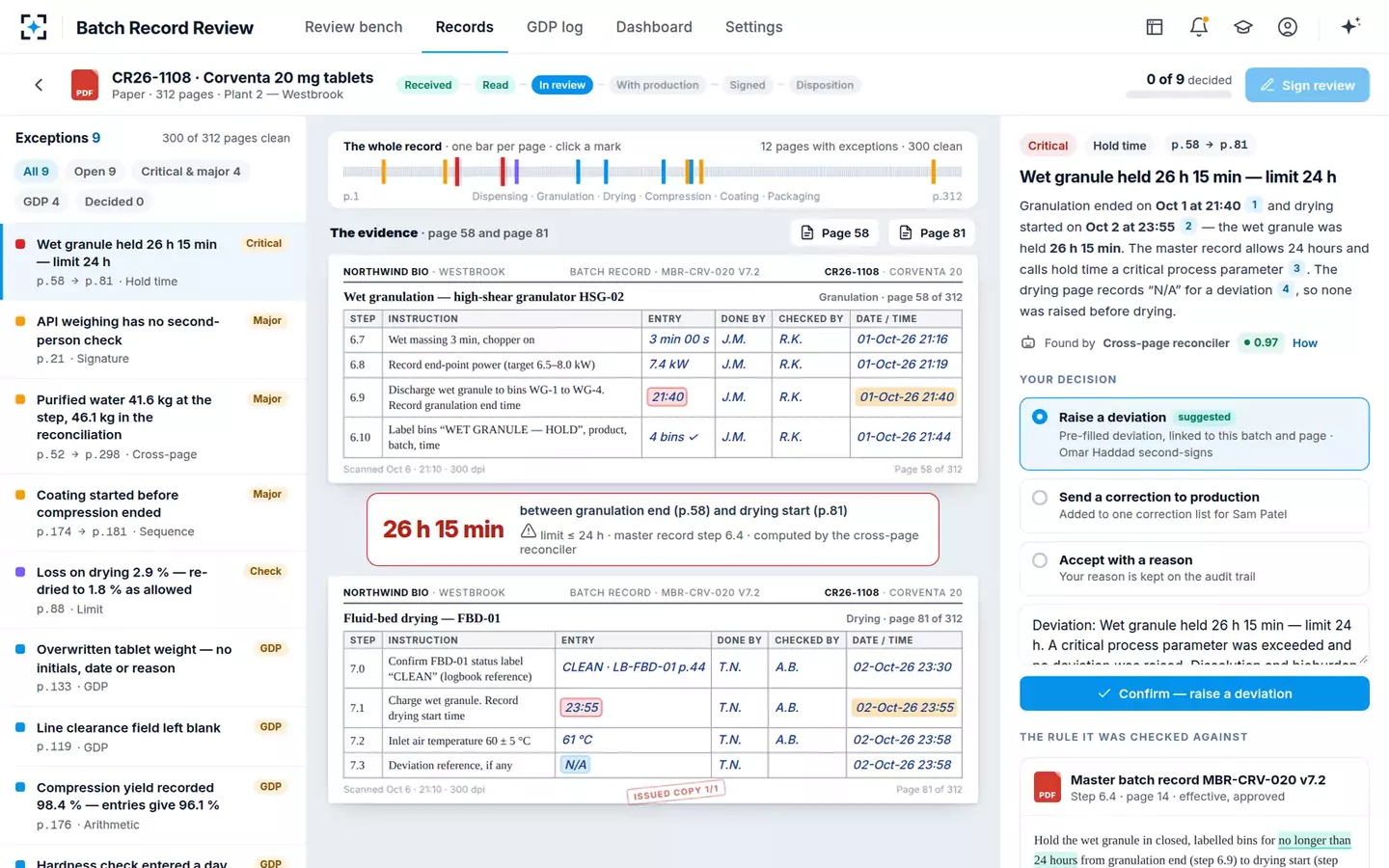
Task: Click the PDF icon beside CR26-1108 title
Action: pyautogui.click(x=85, y=85)
